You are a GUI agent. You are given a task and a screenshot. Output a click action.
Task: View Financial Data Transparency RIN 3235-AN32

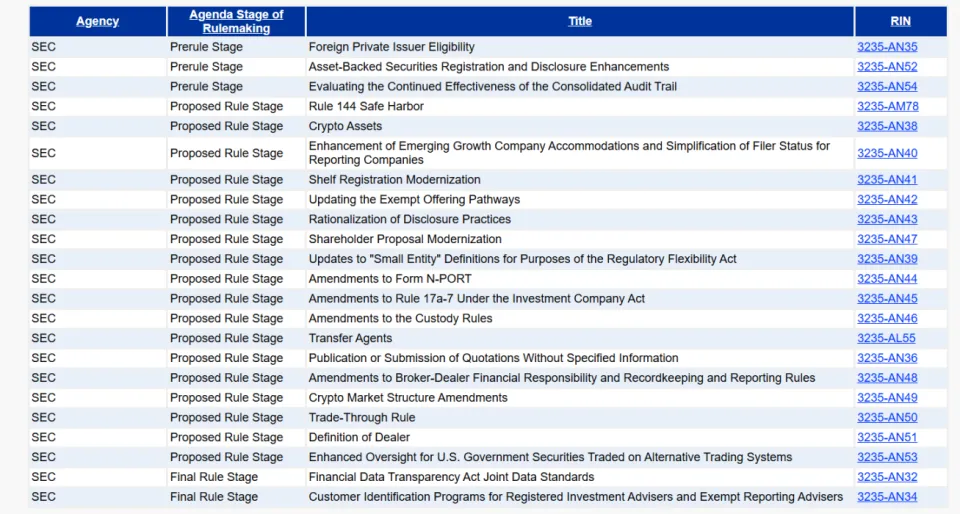887,477
